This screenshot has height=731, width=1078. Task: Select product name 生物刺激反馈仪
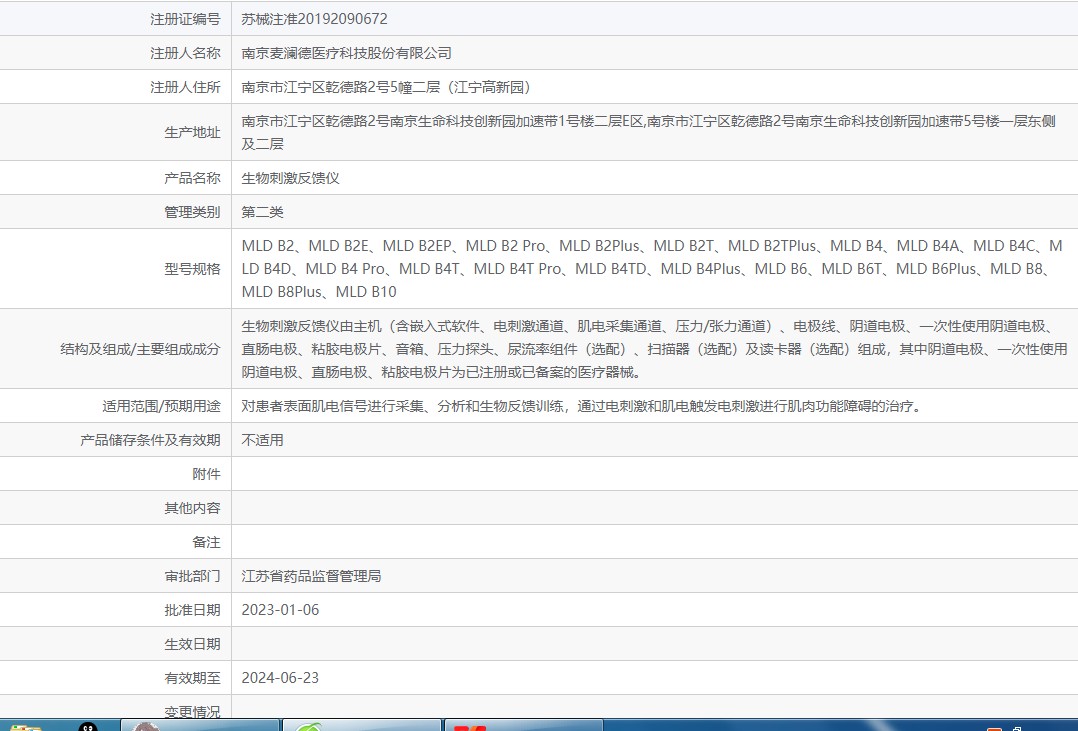[x=290, y=178]
